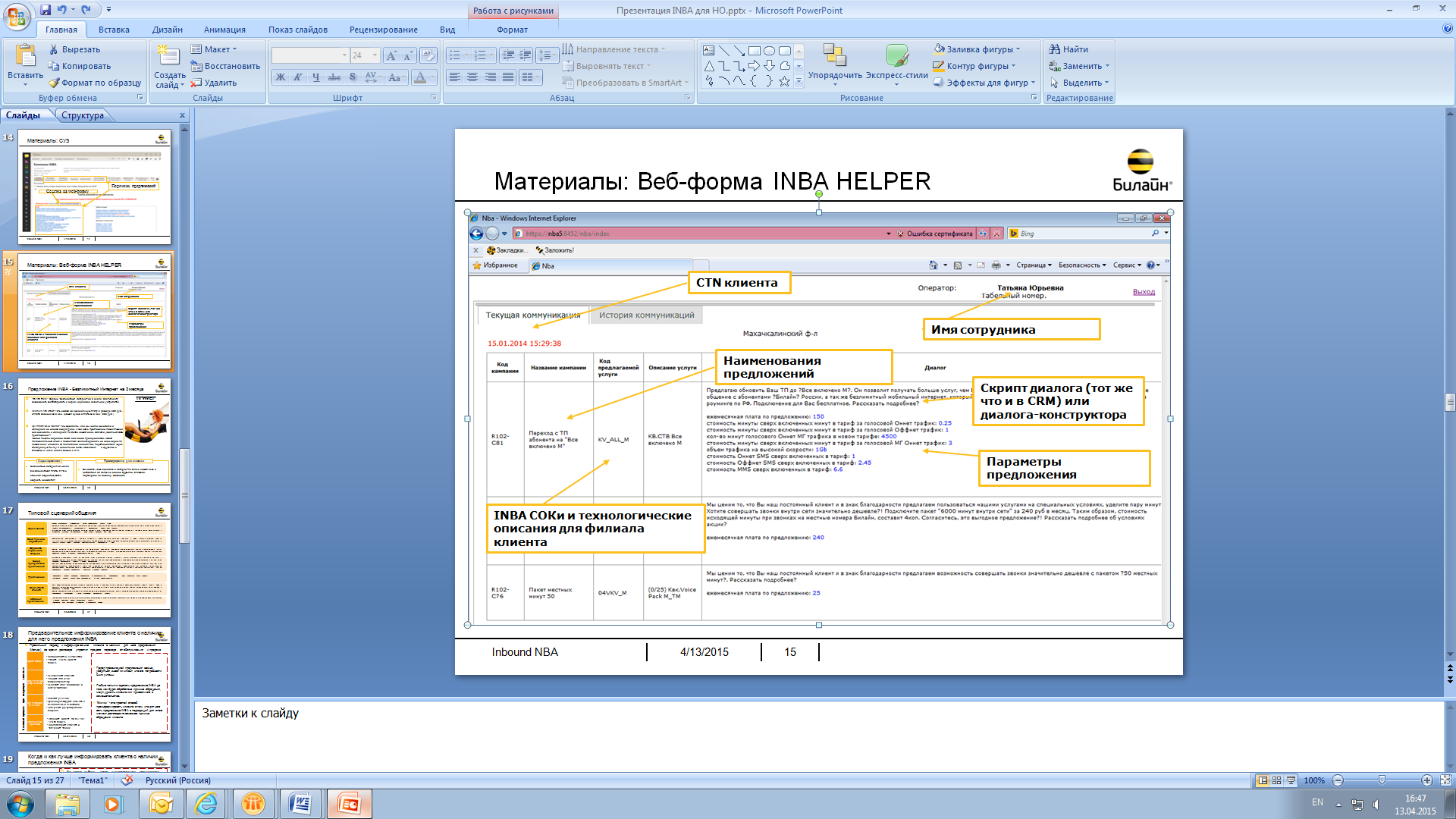Click the Копировать (Copy) button
The width and height of the screenshot is (1456, 819).
point(80,66)
